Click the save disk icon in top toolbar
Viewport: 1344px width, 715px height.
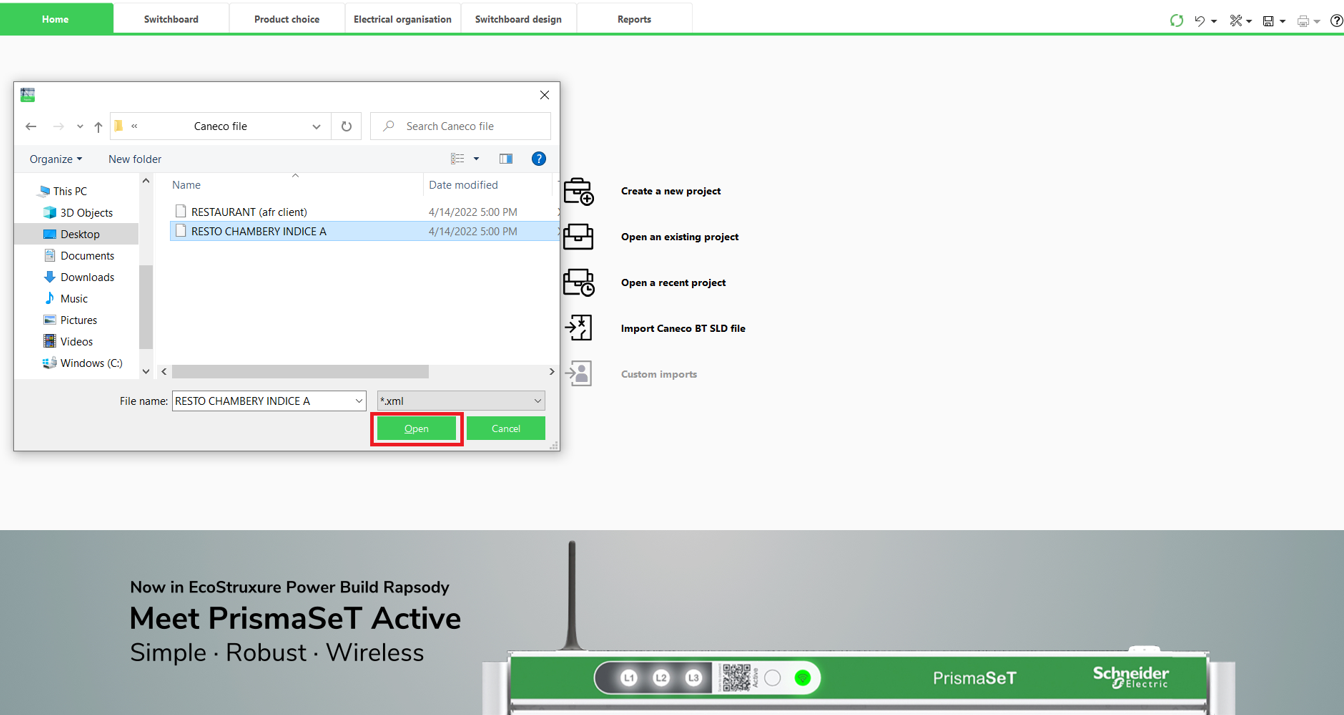pos(1268,20)
